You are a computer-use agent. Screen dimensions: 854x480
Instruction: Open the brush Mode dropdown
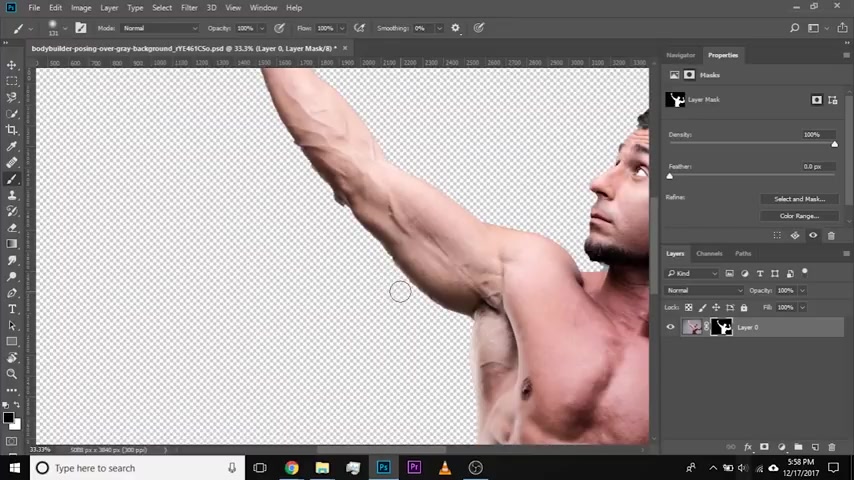160,28
